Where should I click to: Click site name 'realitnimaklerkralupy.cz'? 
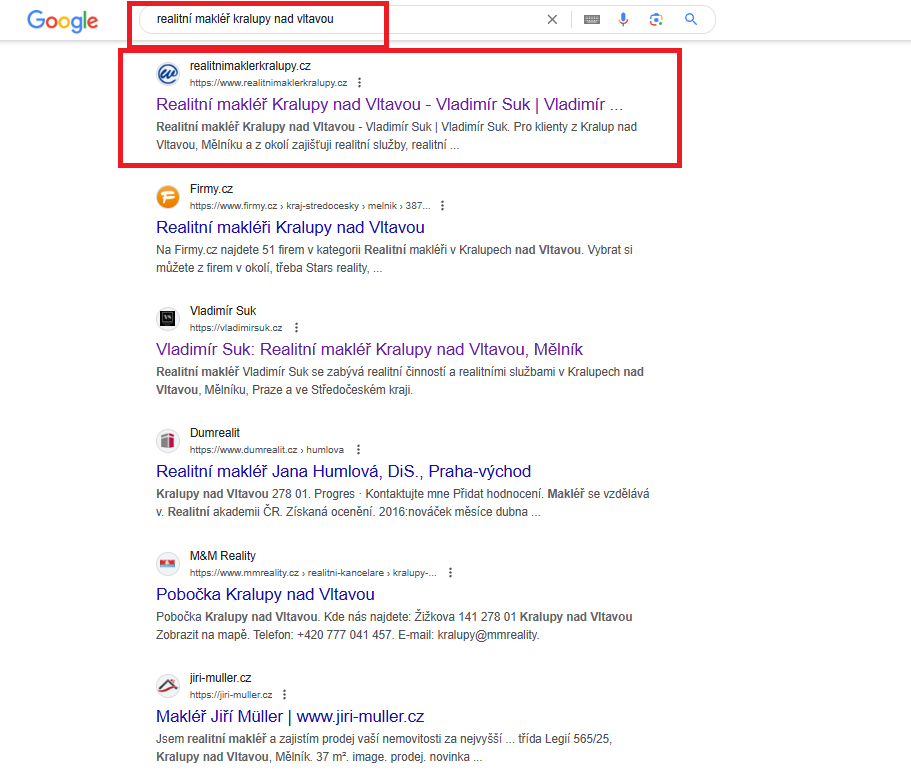[250, 66]
